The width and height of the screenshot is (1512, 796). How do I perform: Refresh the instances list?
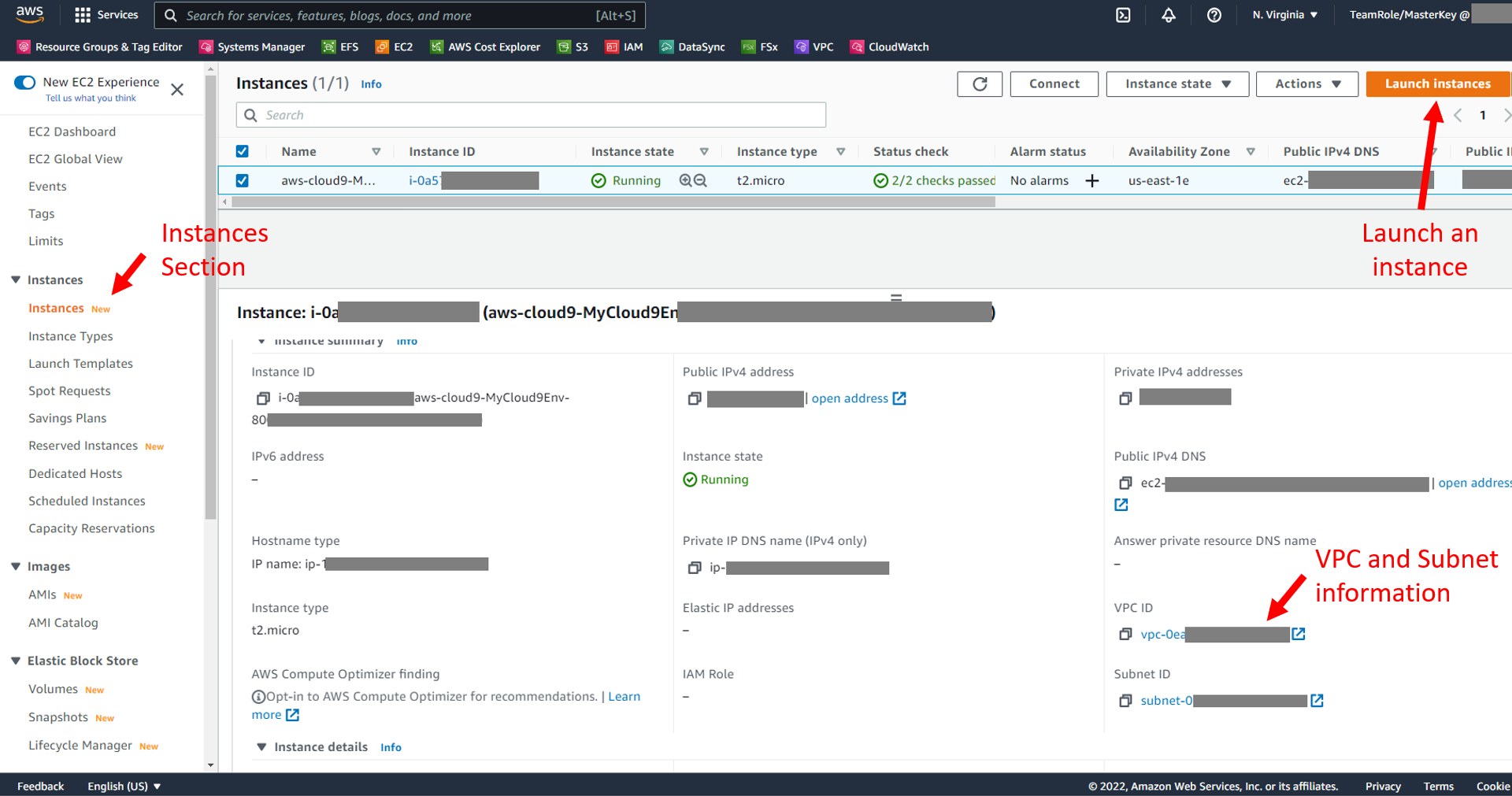click(x=980, y=84)
